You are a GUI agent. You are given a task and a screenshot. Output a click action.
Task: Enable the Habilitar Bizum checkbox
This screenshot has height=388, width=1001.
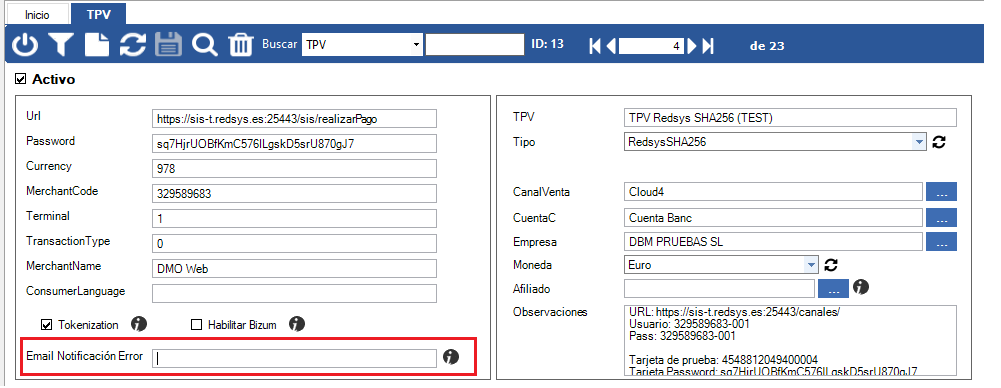point(197,324)
